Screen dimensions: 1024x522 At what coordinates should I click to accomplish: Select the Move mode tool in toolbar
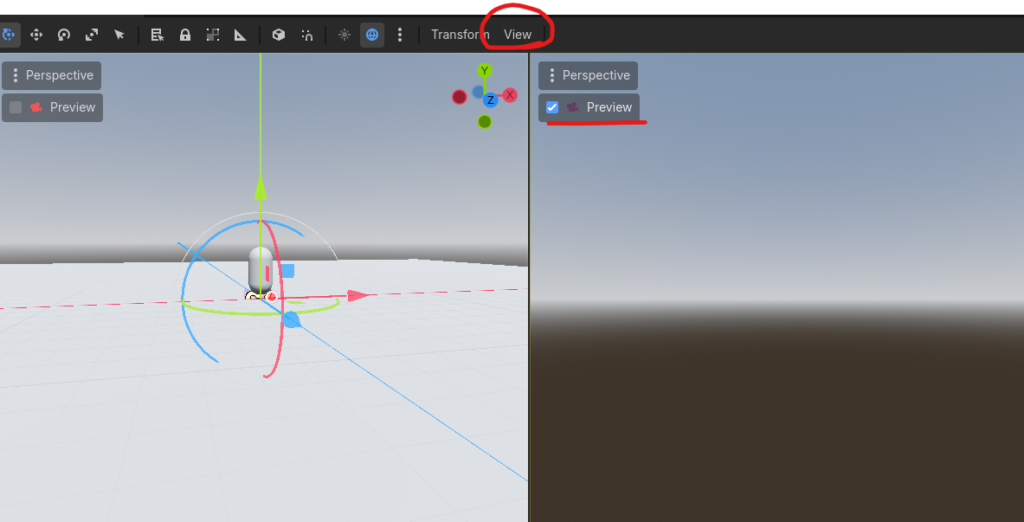(37, 35)
